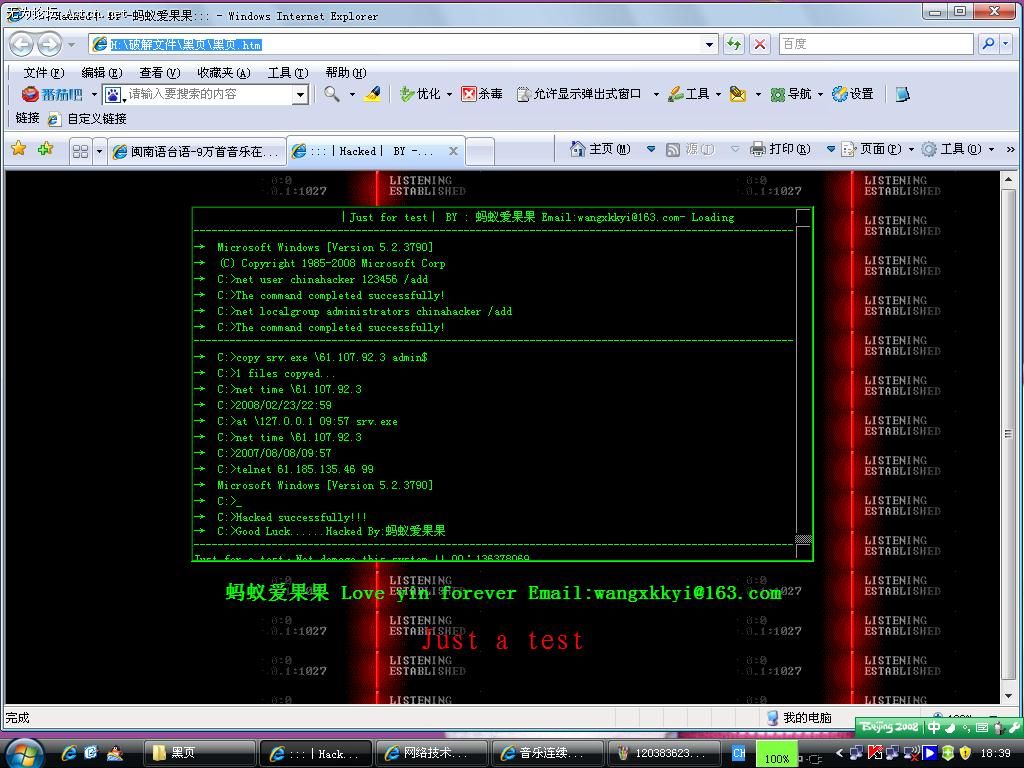Open the wireless network tray icon with the red X

912,753
